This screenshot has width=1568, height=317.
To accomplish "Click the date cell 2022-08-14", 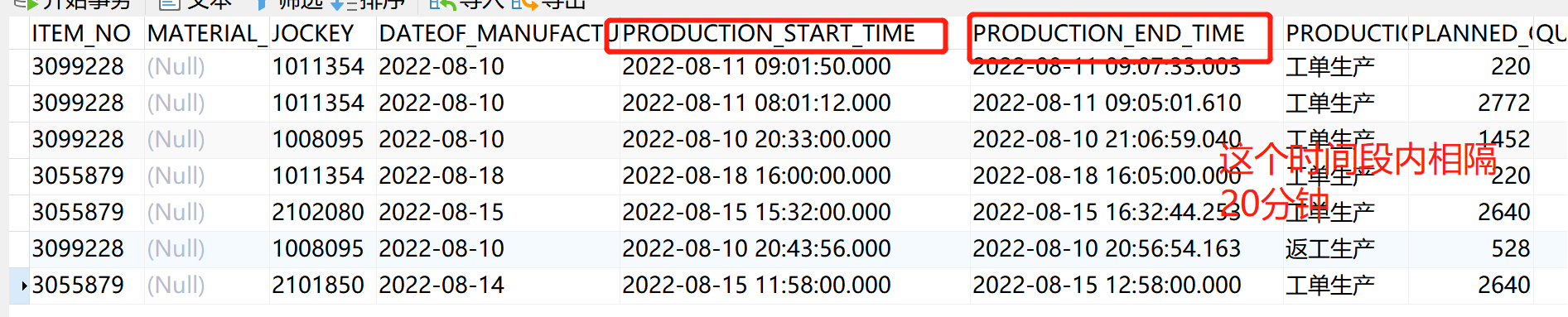I will 441,285.
